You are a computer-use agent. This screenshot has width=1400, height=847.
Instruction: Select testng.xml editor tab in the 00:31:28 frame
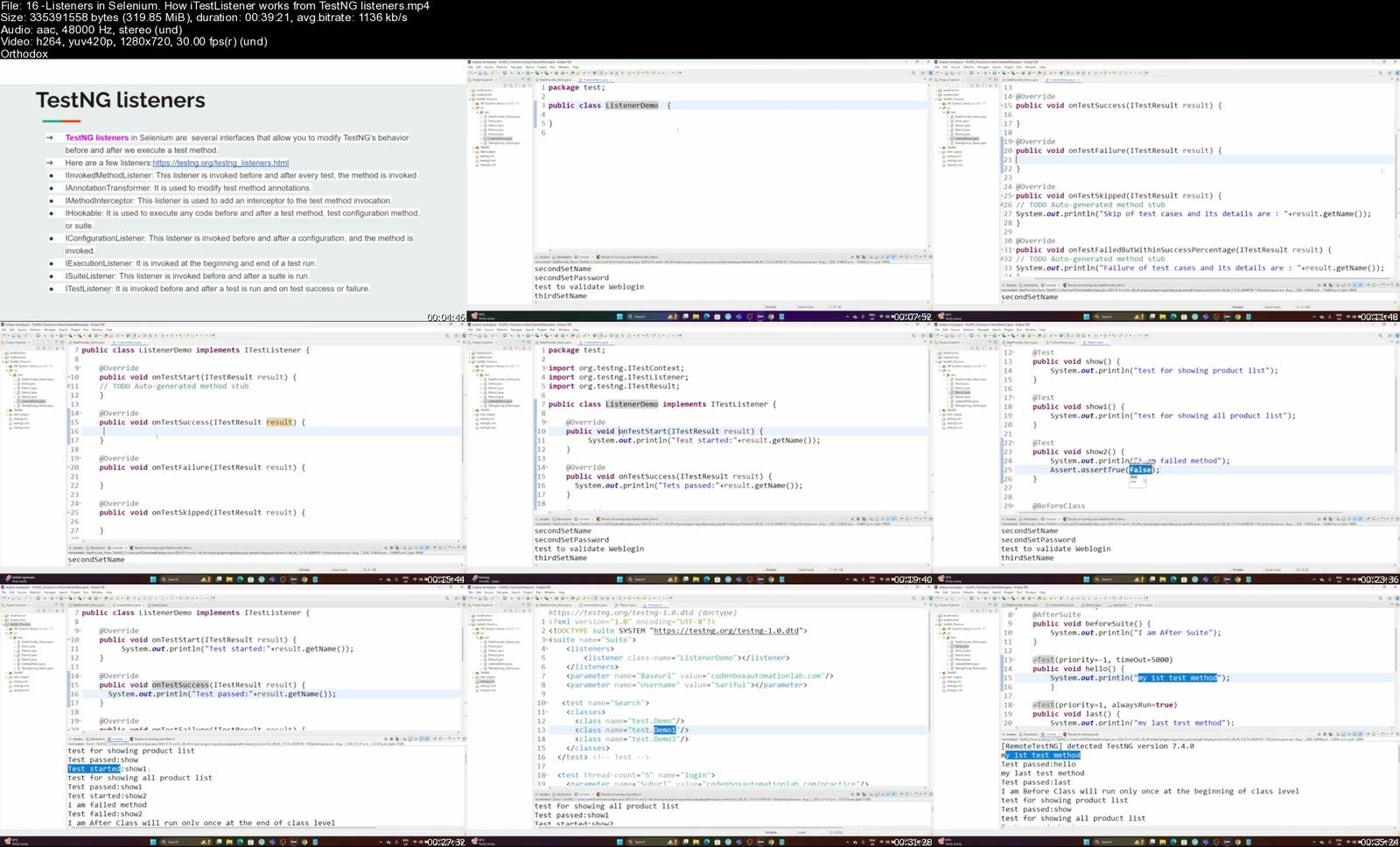654,605
